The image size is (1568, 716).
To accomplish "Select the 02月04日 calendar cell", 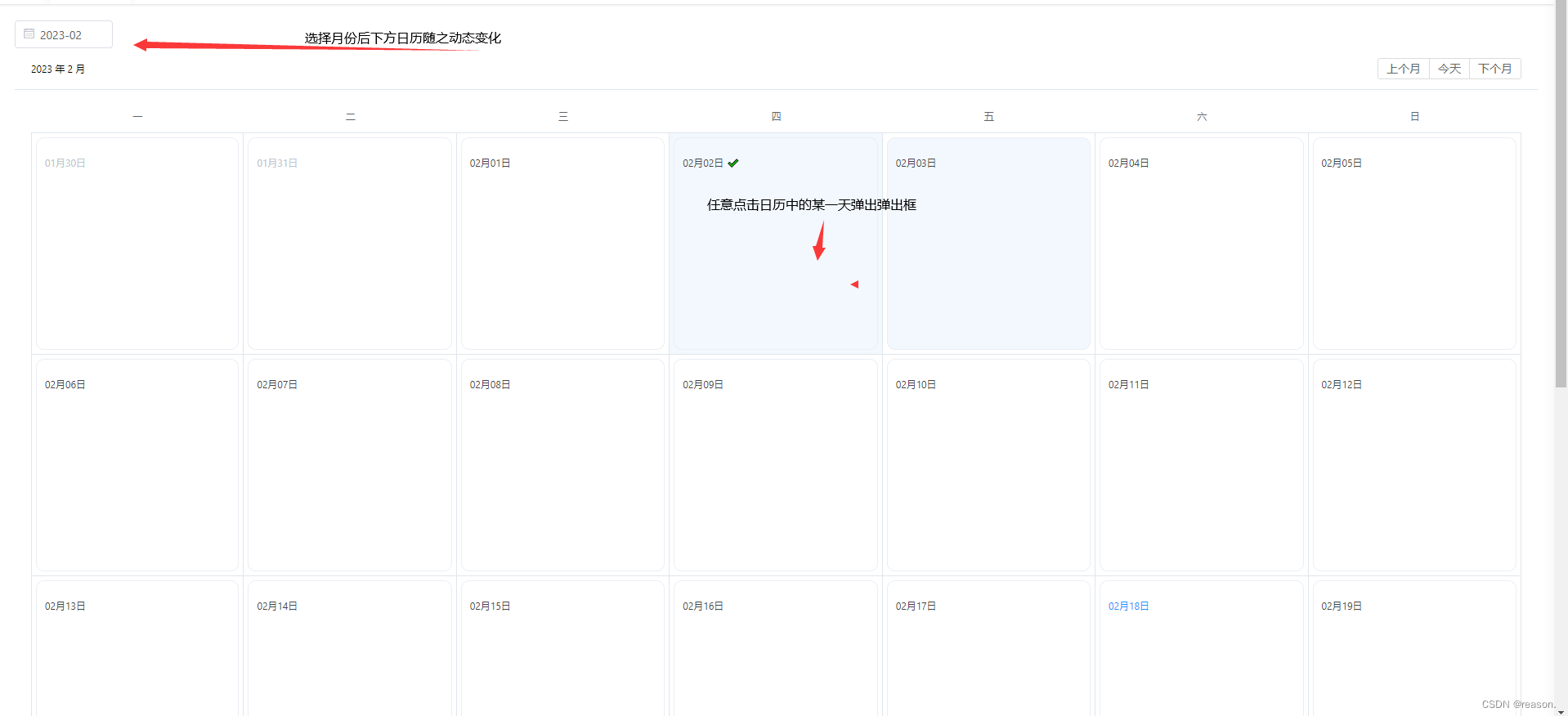I will click(x=1201, y=244).
